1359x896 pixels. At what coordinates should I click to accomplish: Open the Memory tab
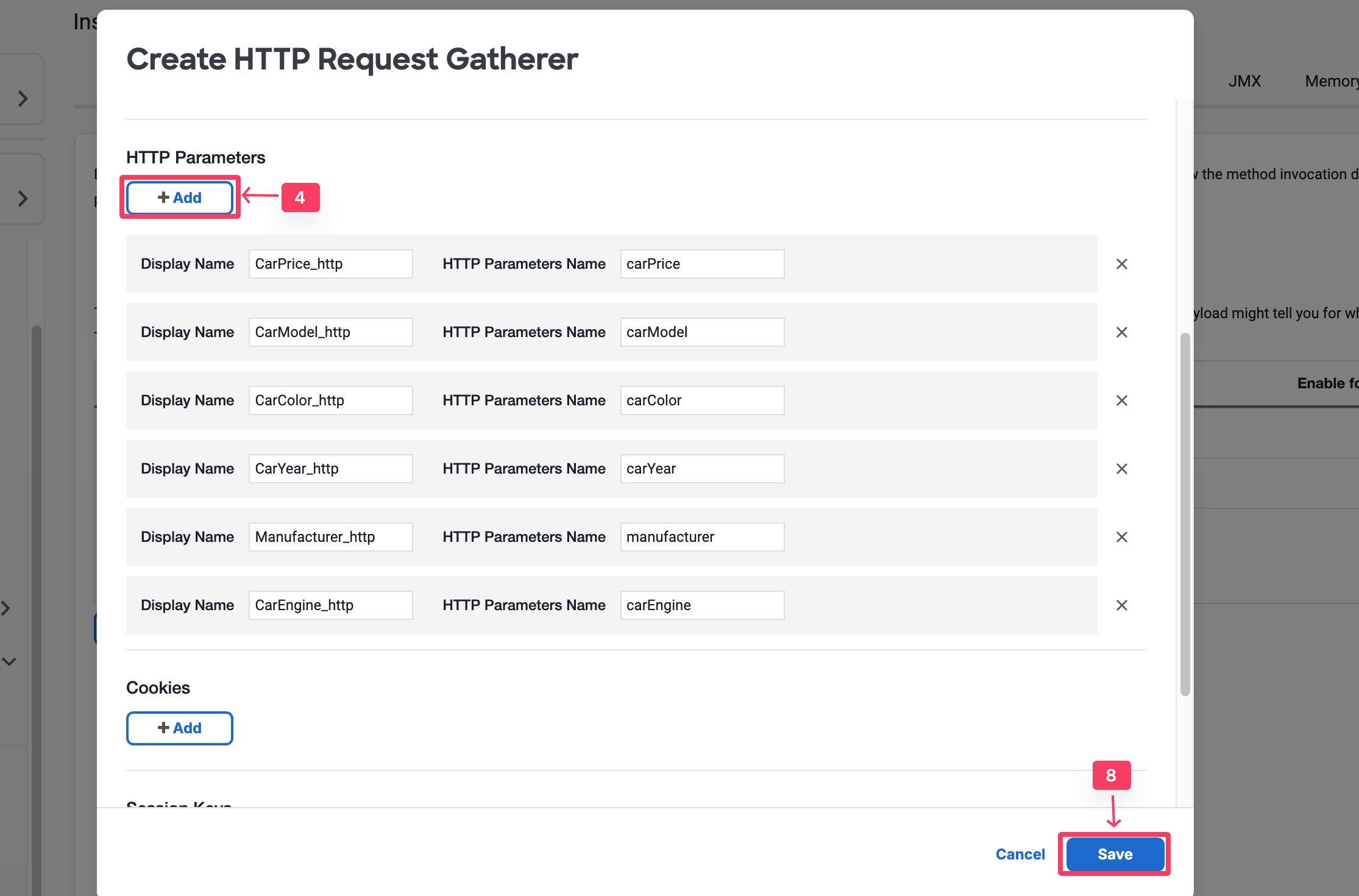[1332, 81]
